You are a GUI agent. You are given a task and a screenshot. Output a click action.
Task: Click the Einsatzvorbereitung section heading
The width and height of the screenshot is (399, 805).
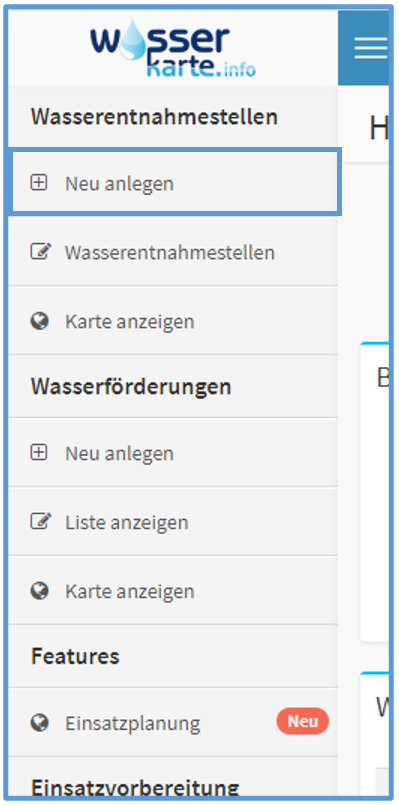135,787
